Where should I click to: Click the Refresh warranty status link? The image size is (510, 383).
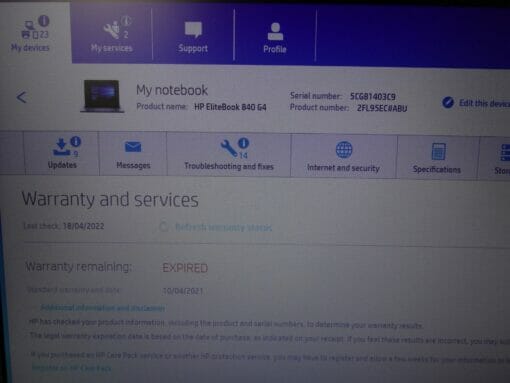pos(223,228)
